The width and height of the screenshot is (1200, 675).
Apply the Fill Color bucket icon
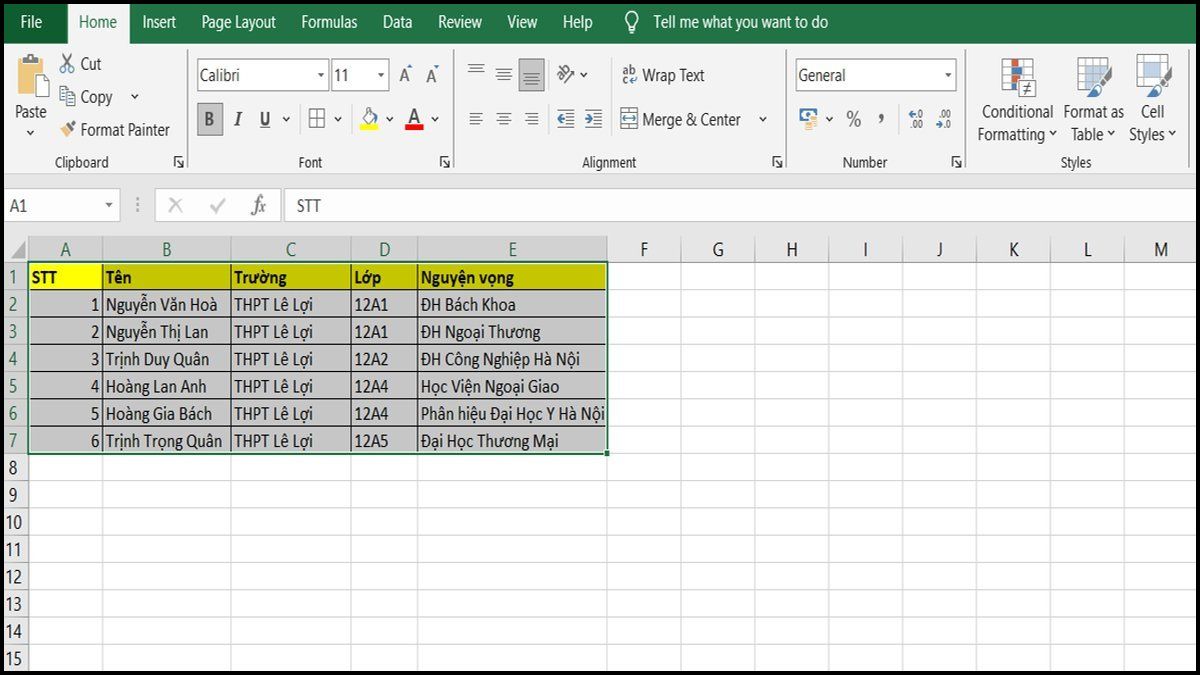click(x=369, y=119)
